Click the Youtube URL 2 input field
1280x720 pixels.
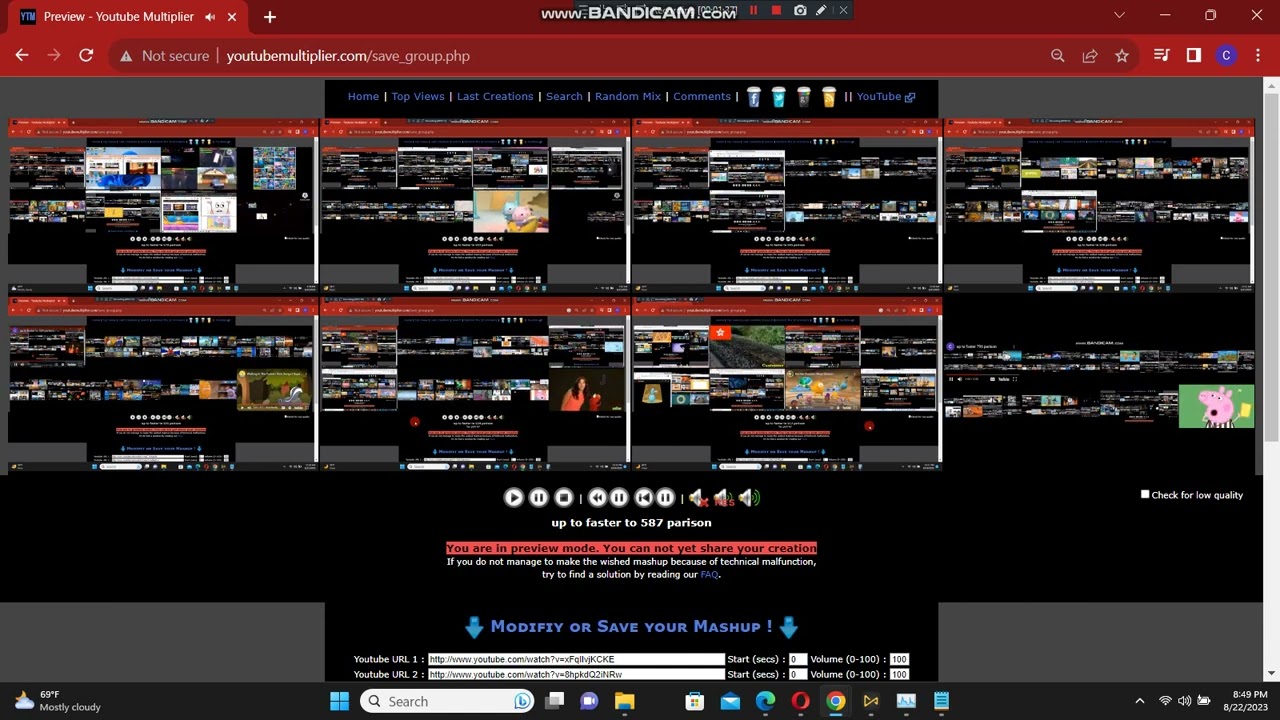pyautogui.click(x=576, y=674)
